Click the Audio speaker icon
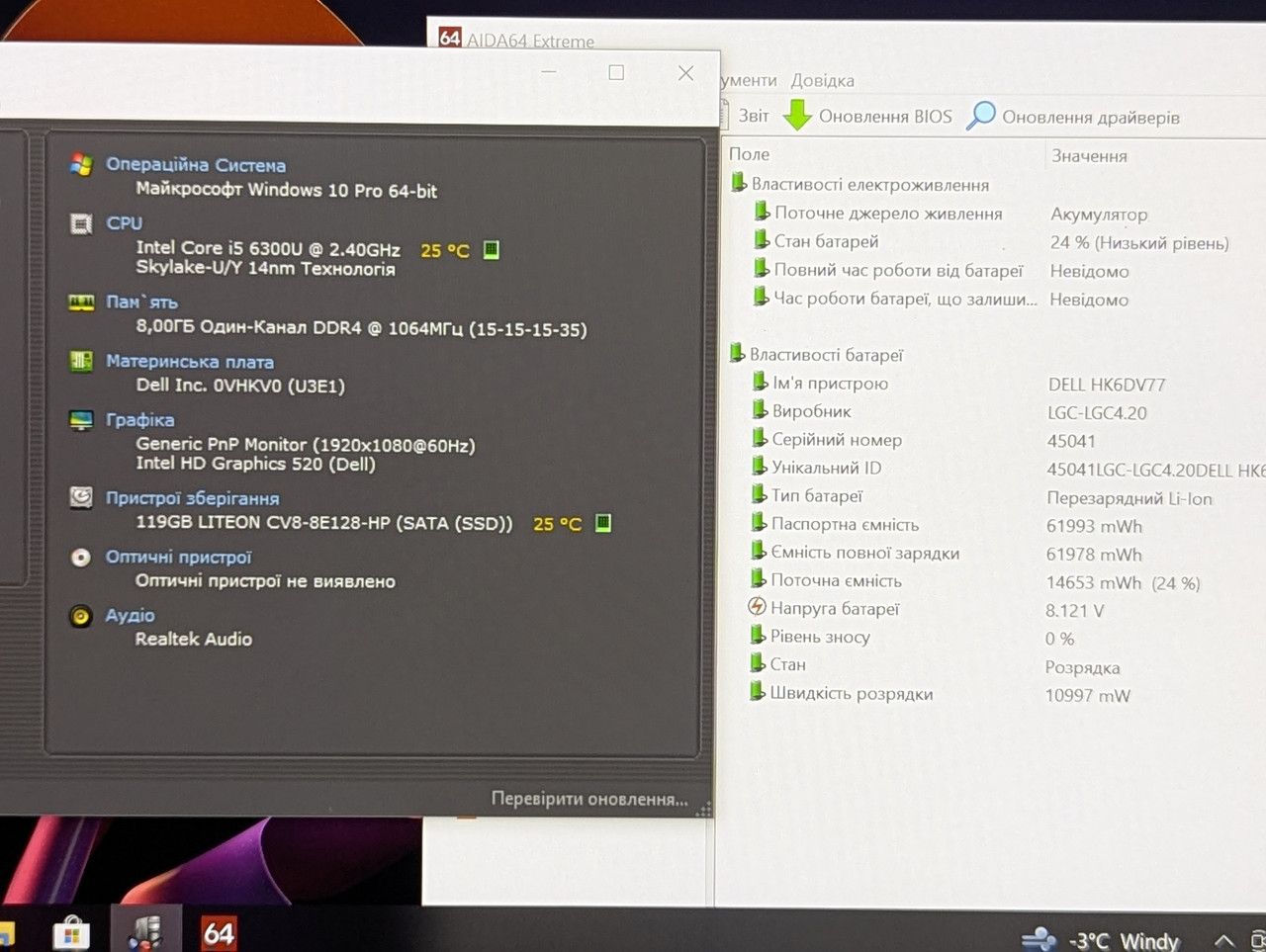Viewport: 1266px width, 952px height. tap(81, 616)
